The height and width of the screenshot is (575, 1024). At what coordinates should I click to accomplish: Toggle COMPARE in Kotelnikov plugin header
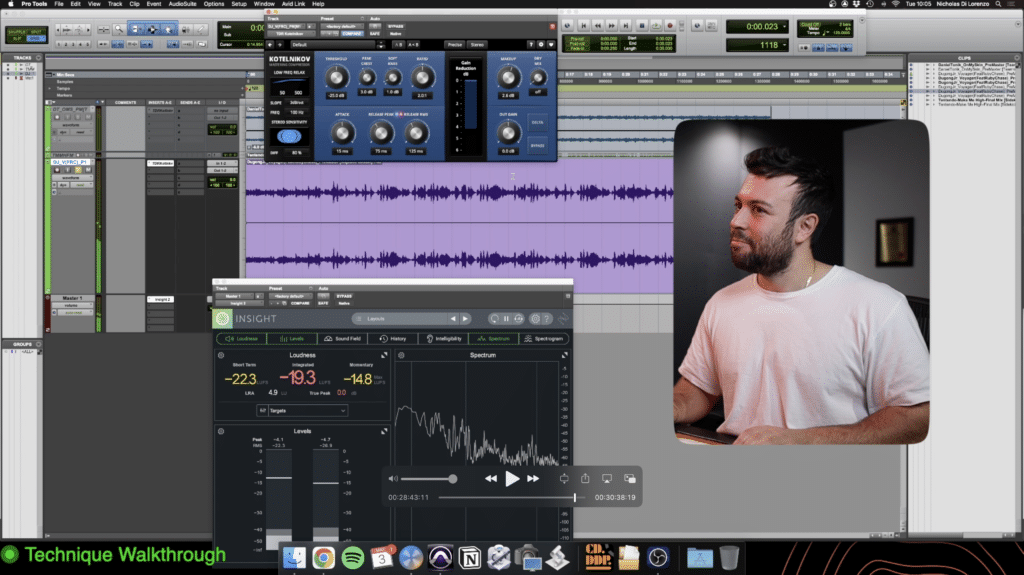tap(353, 34)
